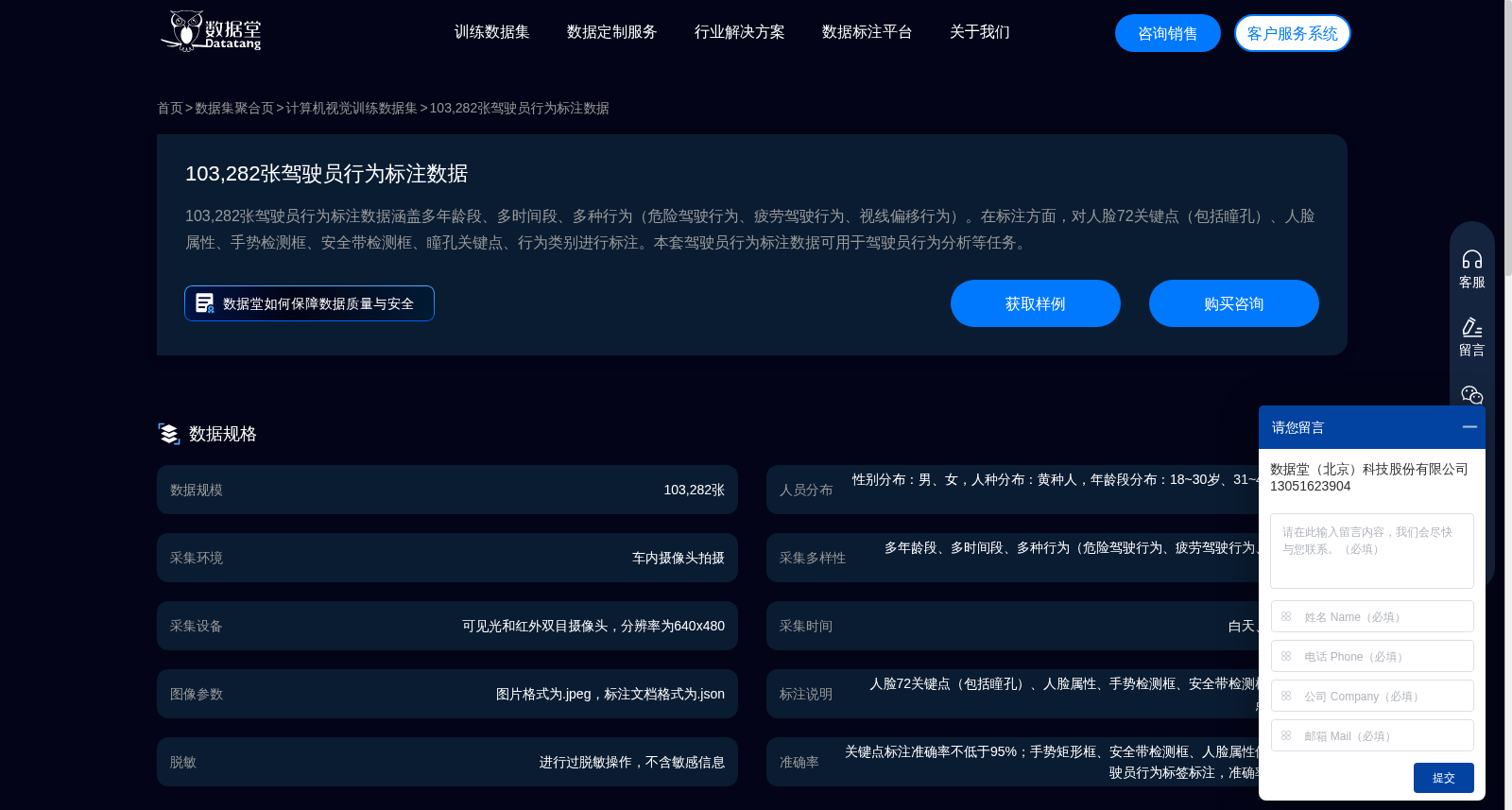Click 车内摄像头拍摄 value

click(679, 558)
